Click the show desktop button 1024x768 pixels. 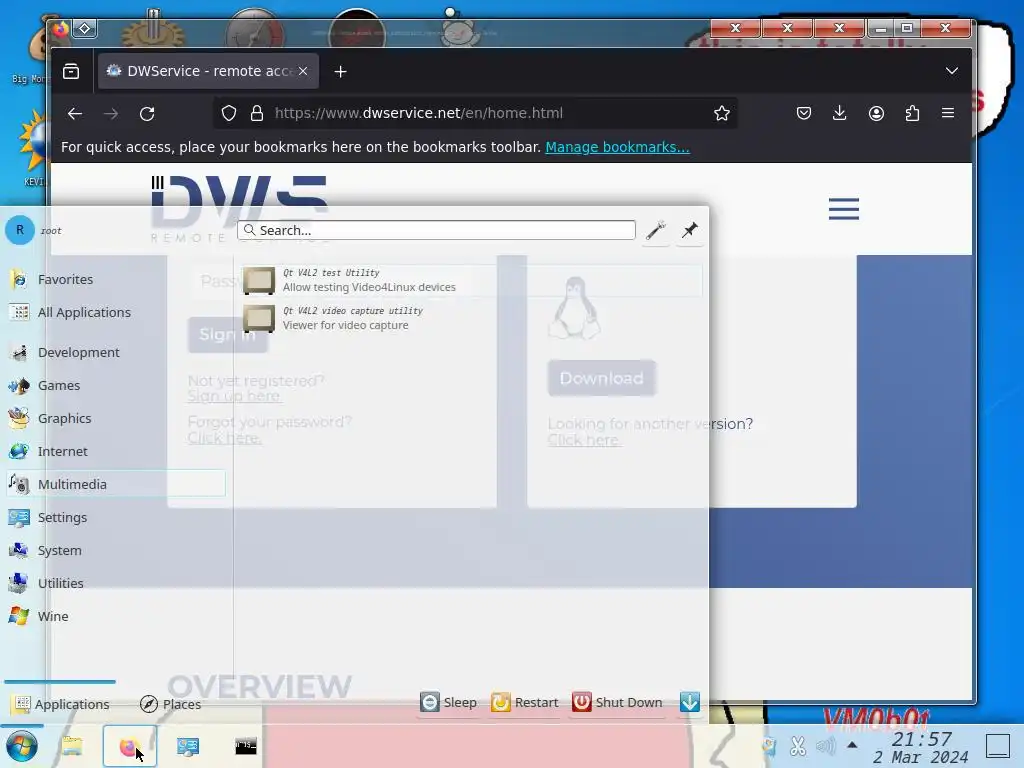997,746
